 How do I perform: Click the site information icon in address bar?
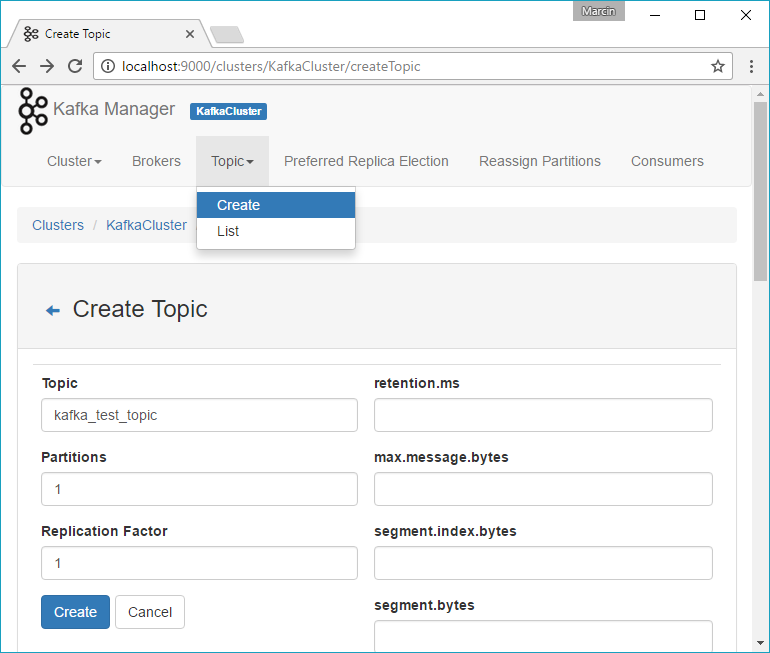click(108, 66)
